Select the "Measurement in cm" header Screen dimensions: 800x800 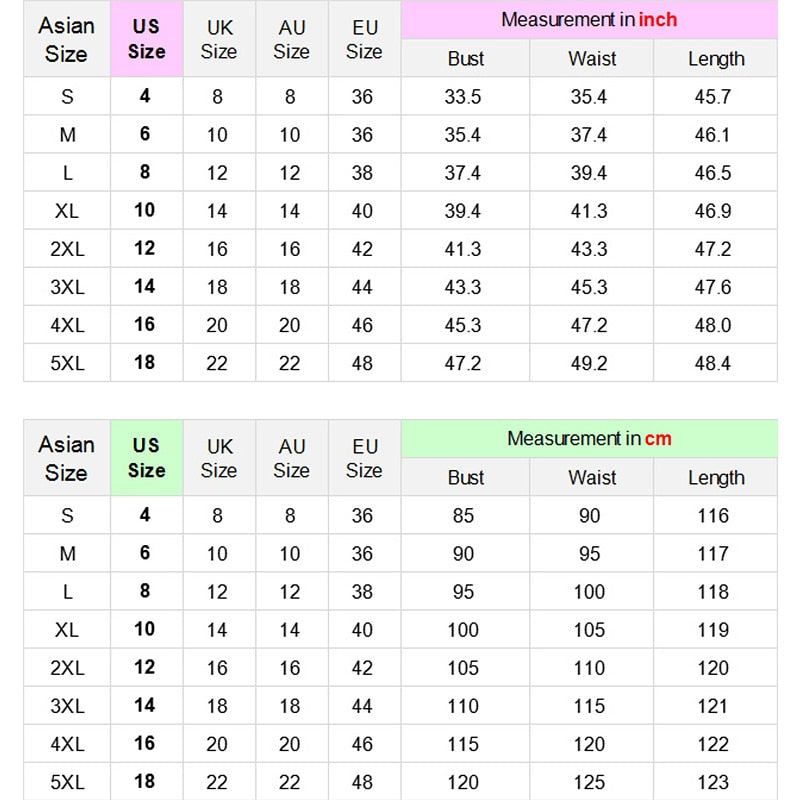589,439
